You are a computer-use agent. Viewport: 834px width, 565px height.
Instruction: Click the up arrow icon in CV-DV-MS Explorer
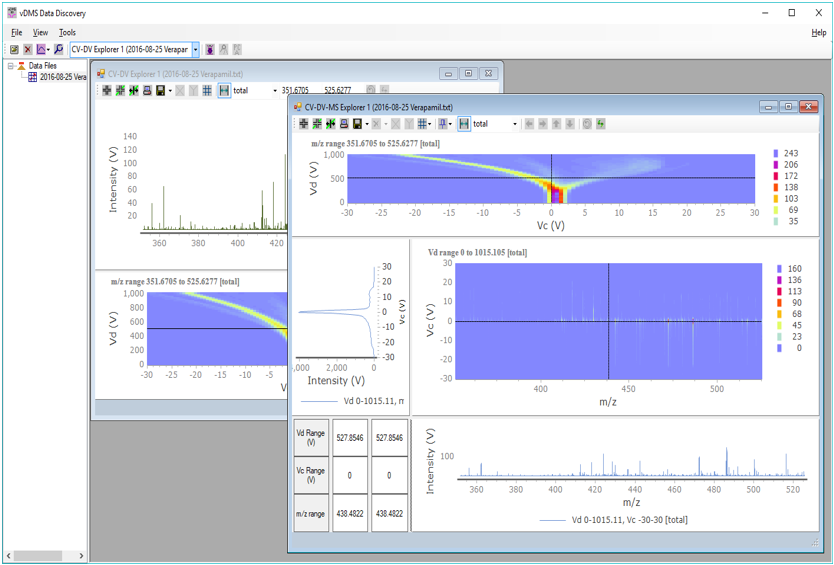click(x=556, y=123)
